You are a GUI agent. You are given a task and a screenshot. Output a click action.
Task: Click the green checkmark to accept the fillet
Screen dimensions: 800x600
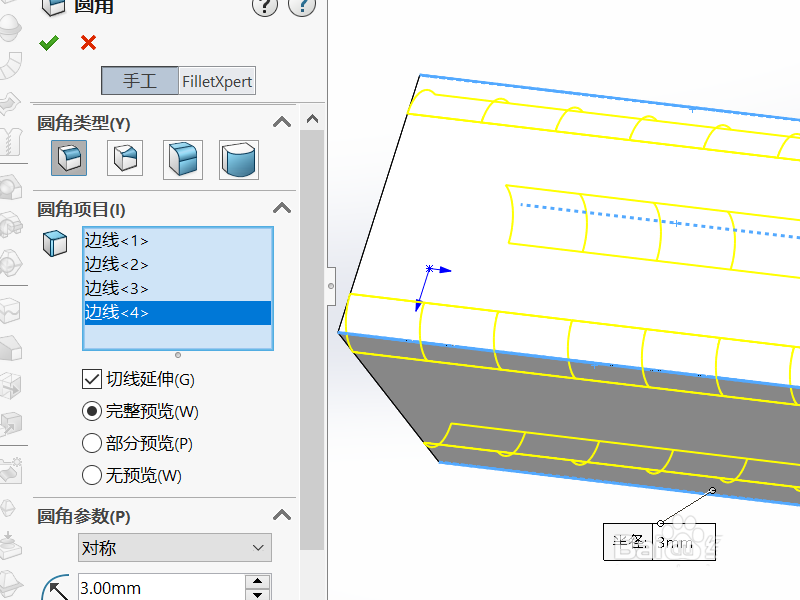(48, 43)
